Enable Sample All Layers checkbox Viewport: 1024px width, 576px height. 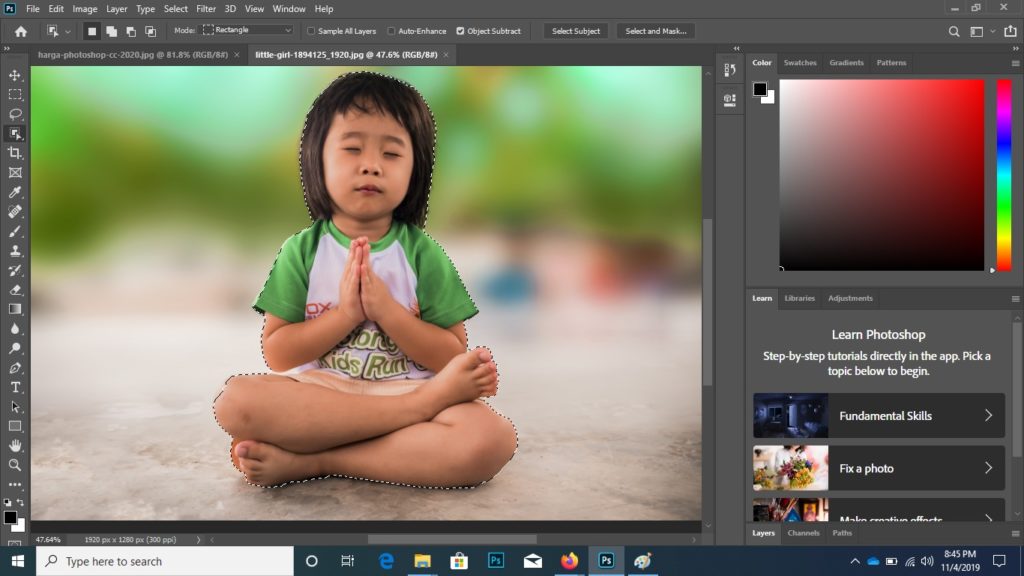click(x=311, y=31)
